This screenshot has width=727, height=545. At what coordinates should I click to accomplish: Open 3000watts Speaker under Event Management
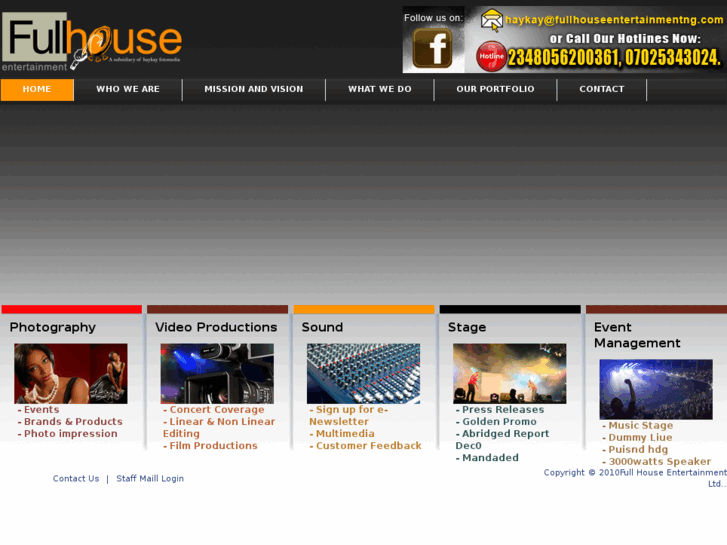659,462
